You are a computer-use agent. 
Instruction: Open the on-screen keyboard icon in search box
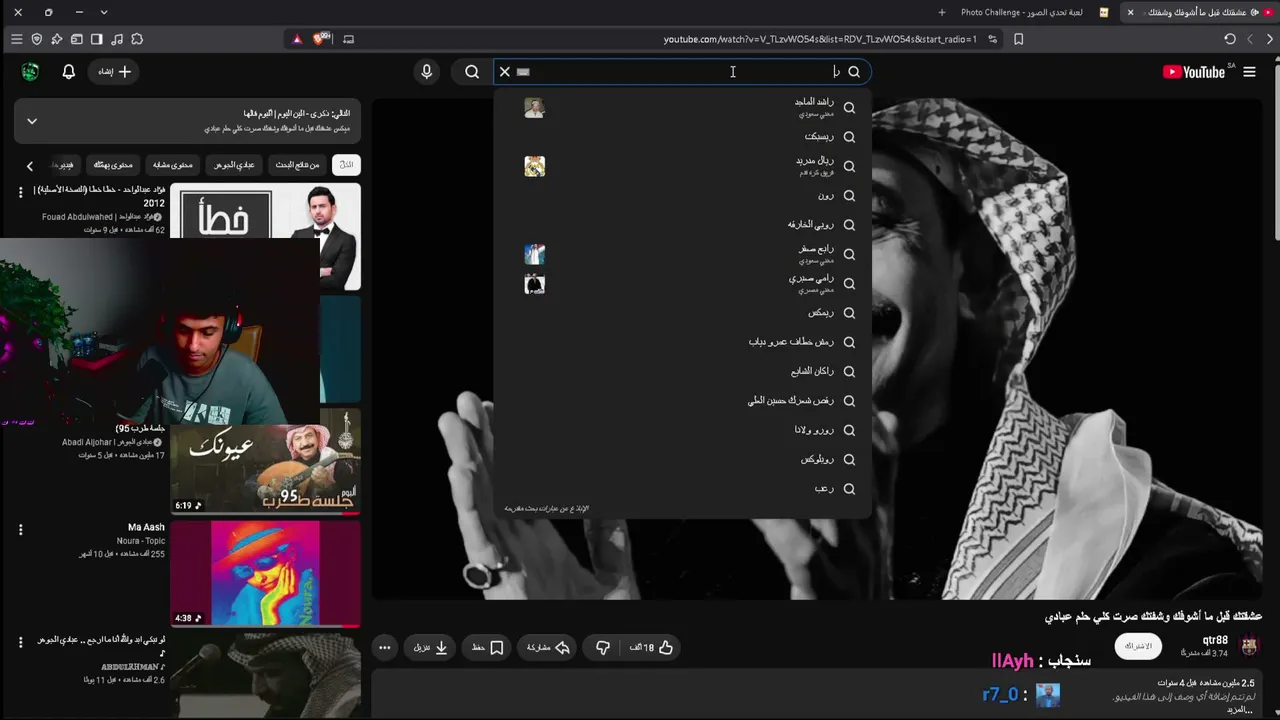click(x=523, y=72)
